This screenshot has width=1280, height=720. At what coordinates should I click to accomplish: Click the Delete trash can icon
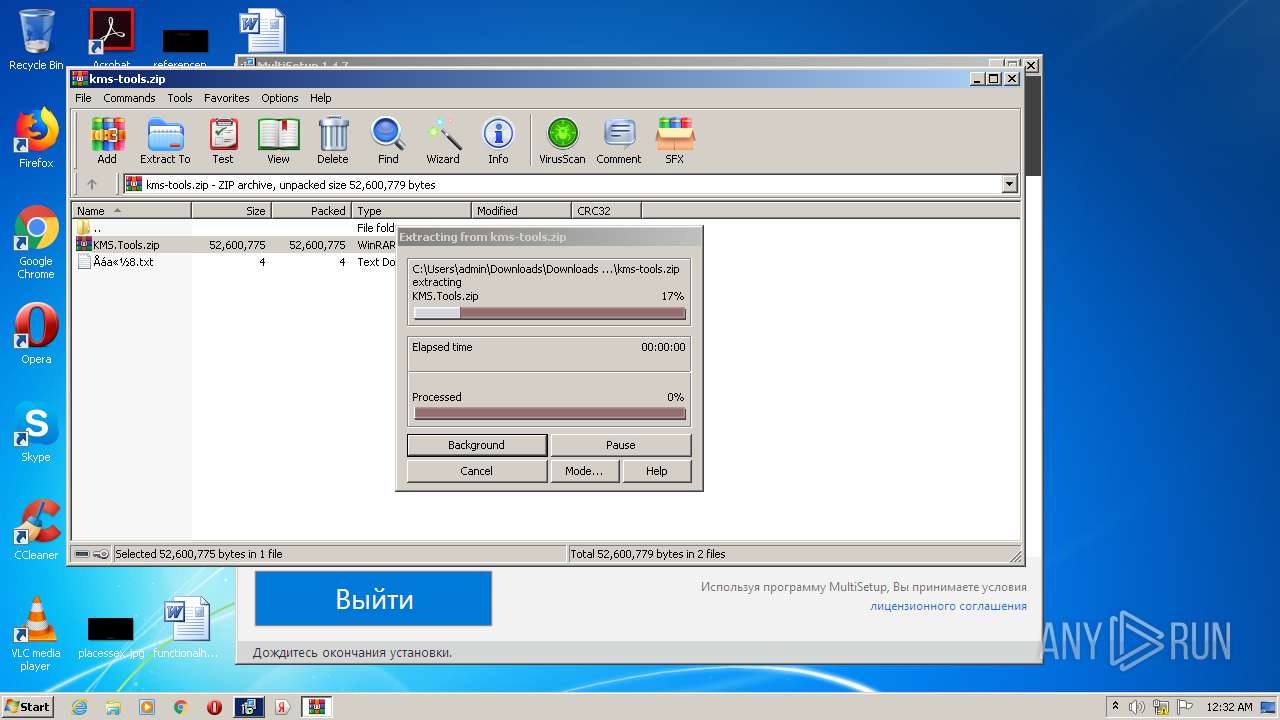coord(333,140)
